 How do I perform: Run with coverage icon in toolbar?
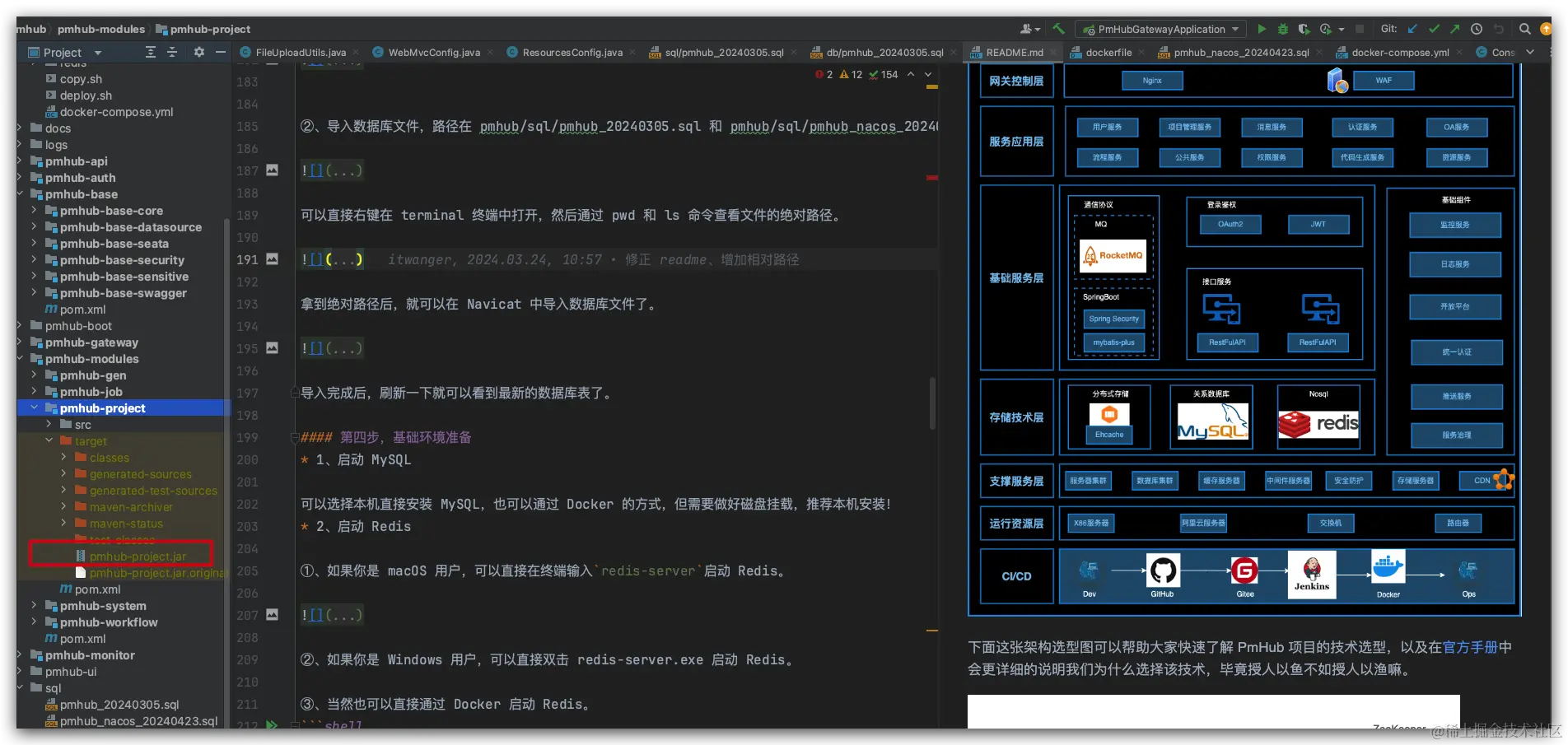pyautogui.click(x=1304, y=29)
